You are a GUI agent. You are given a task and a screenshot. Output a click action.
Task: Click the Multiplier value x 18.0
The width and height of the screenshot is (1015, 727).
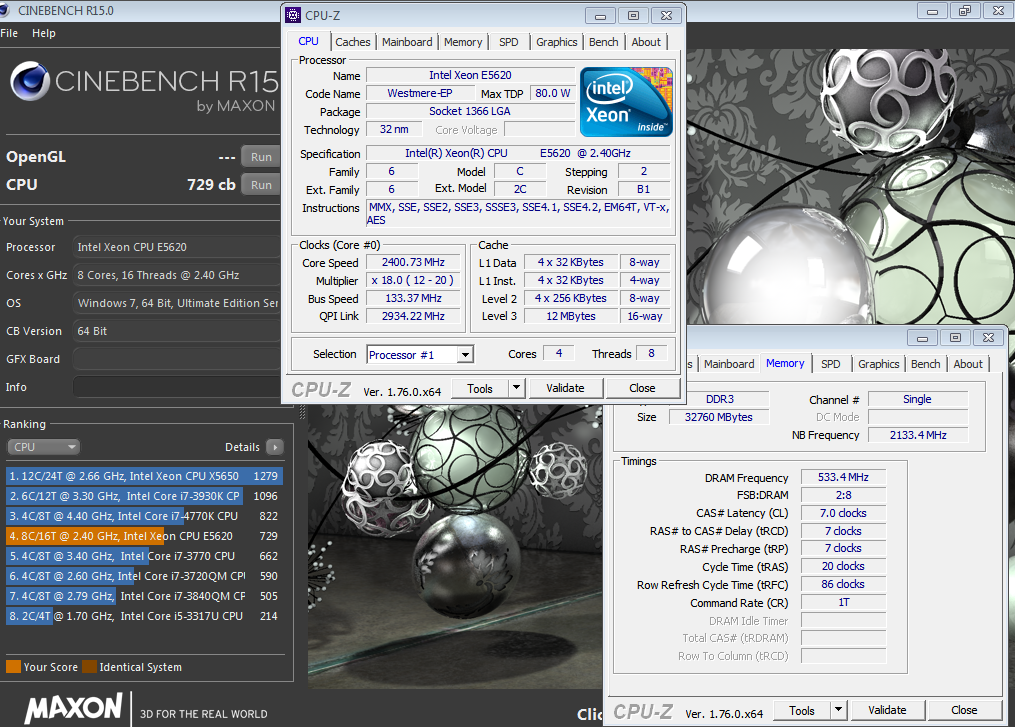[413, 280]
